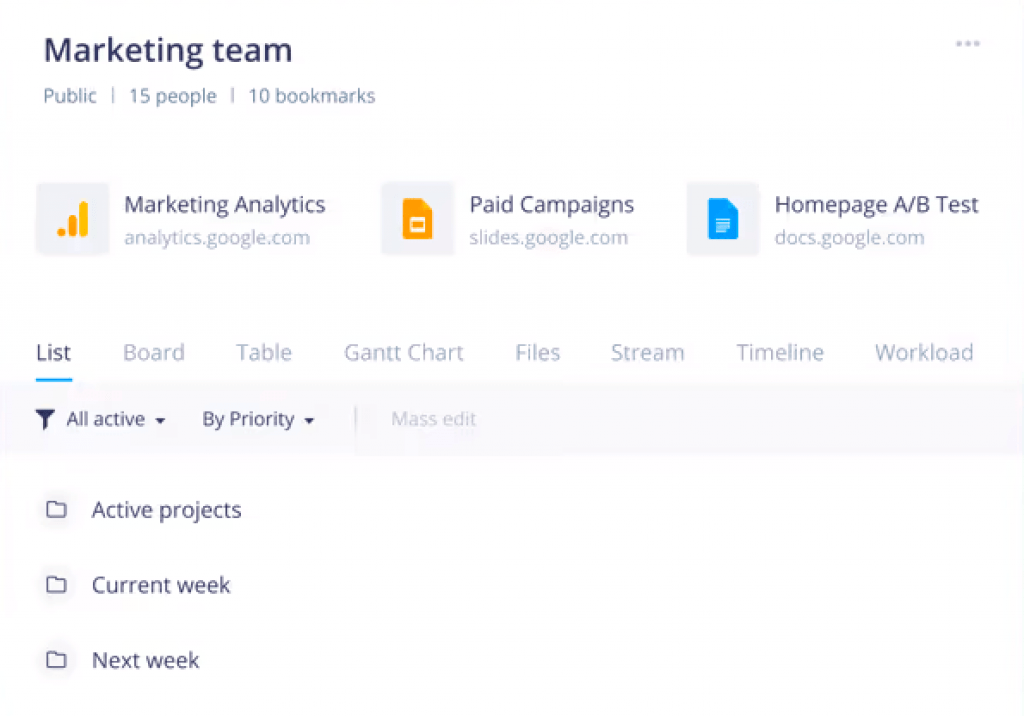Click the Current week folder icon

point(57,585)
